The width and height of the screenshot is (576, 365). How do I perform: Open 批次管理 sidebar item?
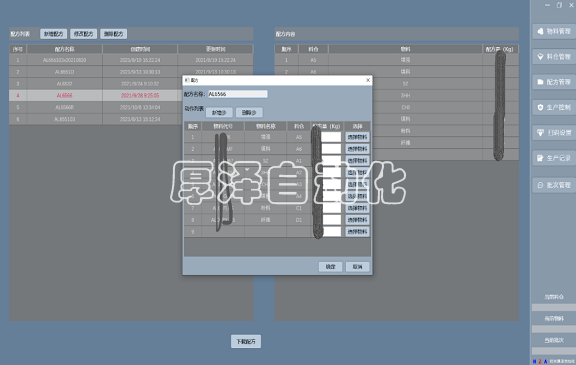[x=554, y=185]
